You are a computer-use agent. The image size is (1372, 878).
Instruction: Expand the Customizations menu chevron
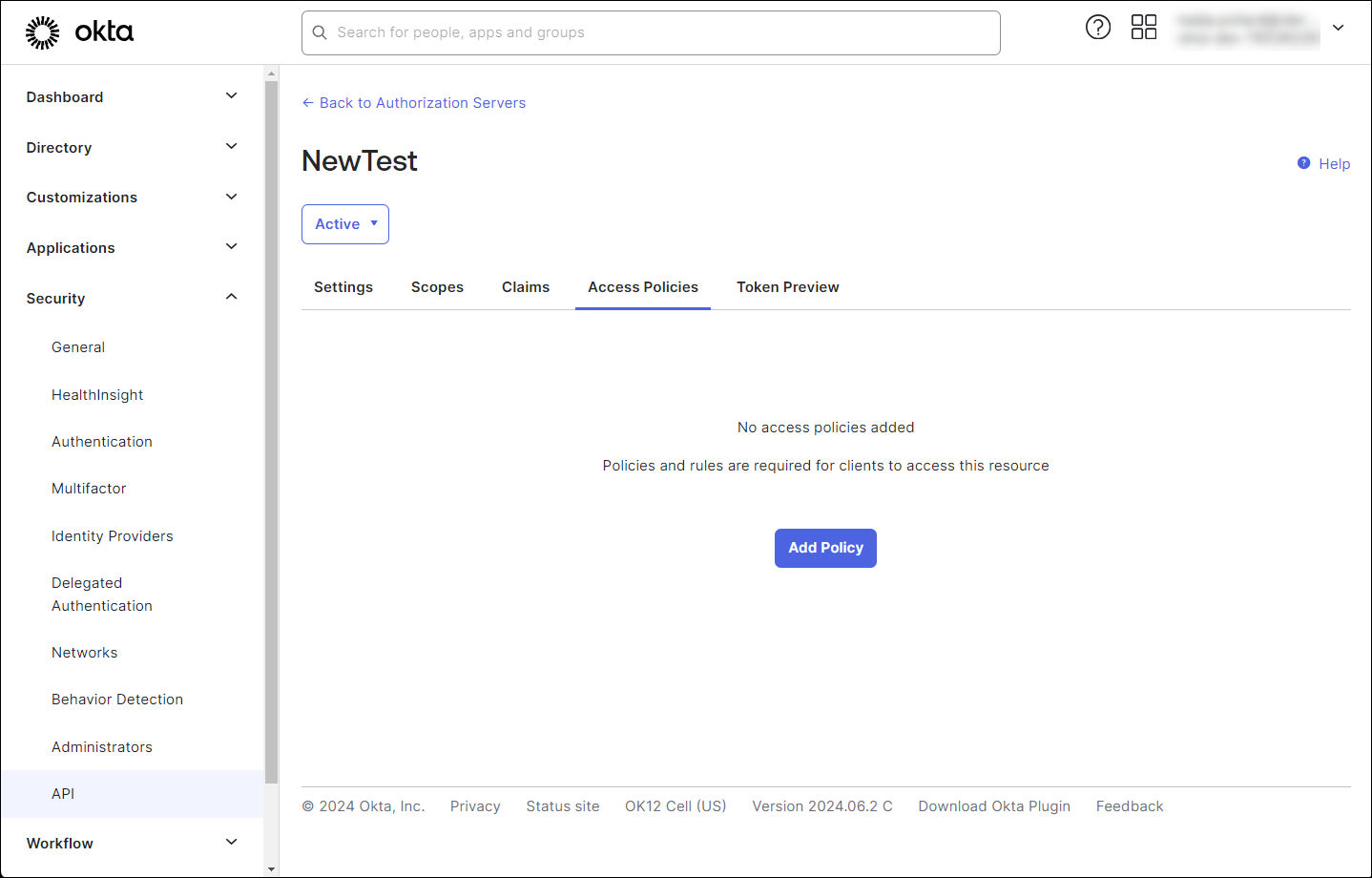point(231,197)
